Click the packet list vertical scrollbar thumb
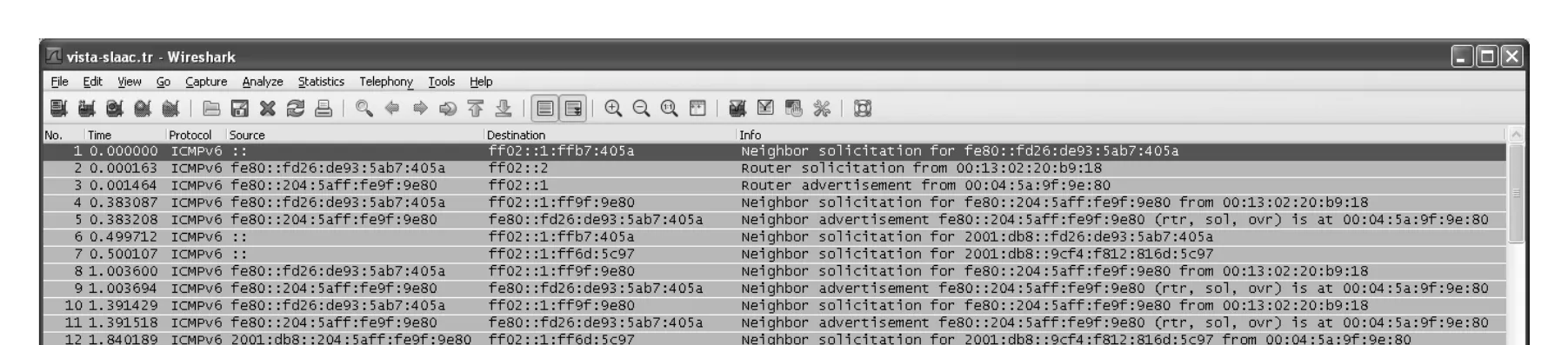 1516,193
